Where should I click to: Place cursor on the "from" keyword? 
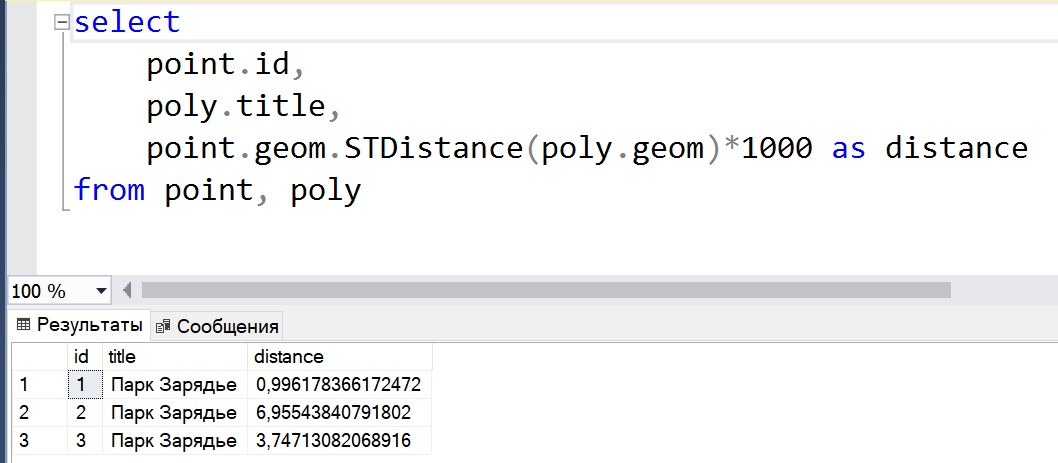point(110,190)
